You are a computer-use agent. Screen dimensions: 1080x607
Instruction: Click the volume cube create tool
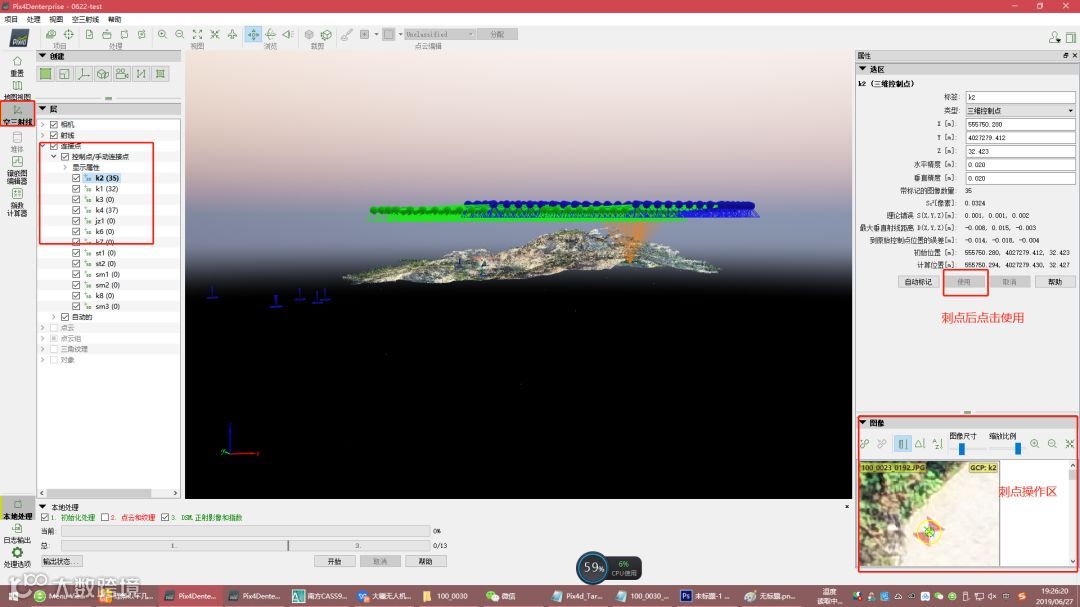coord(103,74)
